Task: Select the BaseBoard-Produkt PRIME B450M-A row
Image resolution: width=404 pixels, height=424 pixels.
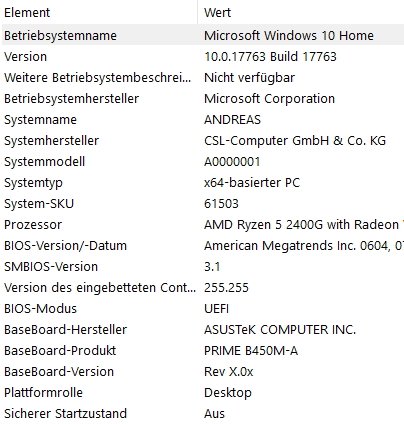Action: (203, 350)
